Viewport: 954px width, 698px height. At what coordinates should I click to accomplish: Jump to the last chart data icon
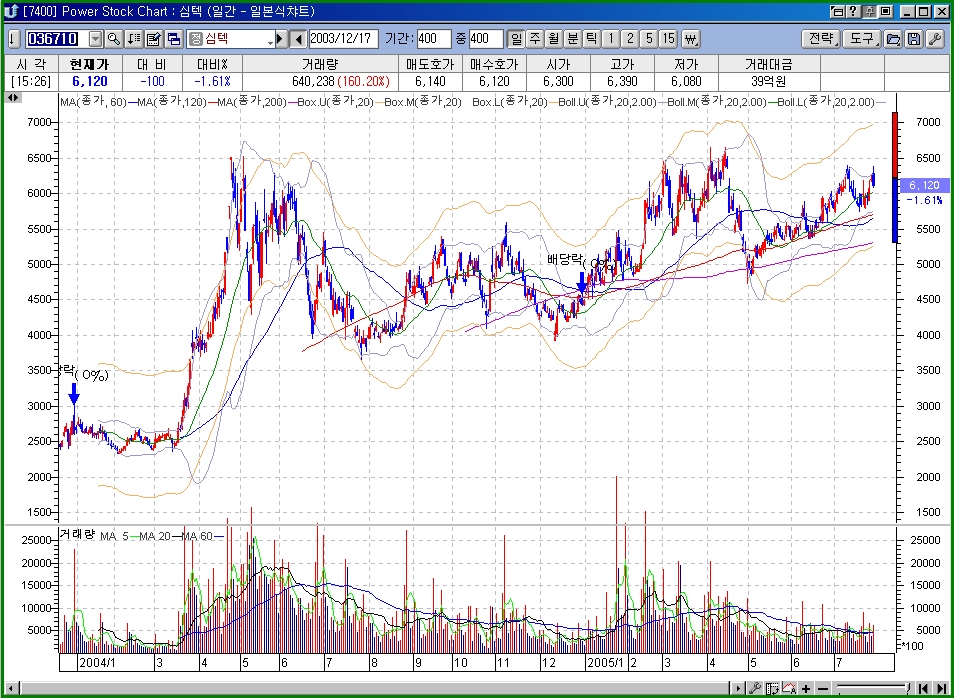pos(943,689)
